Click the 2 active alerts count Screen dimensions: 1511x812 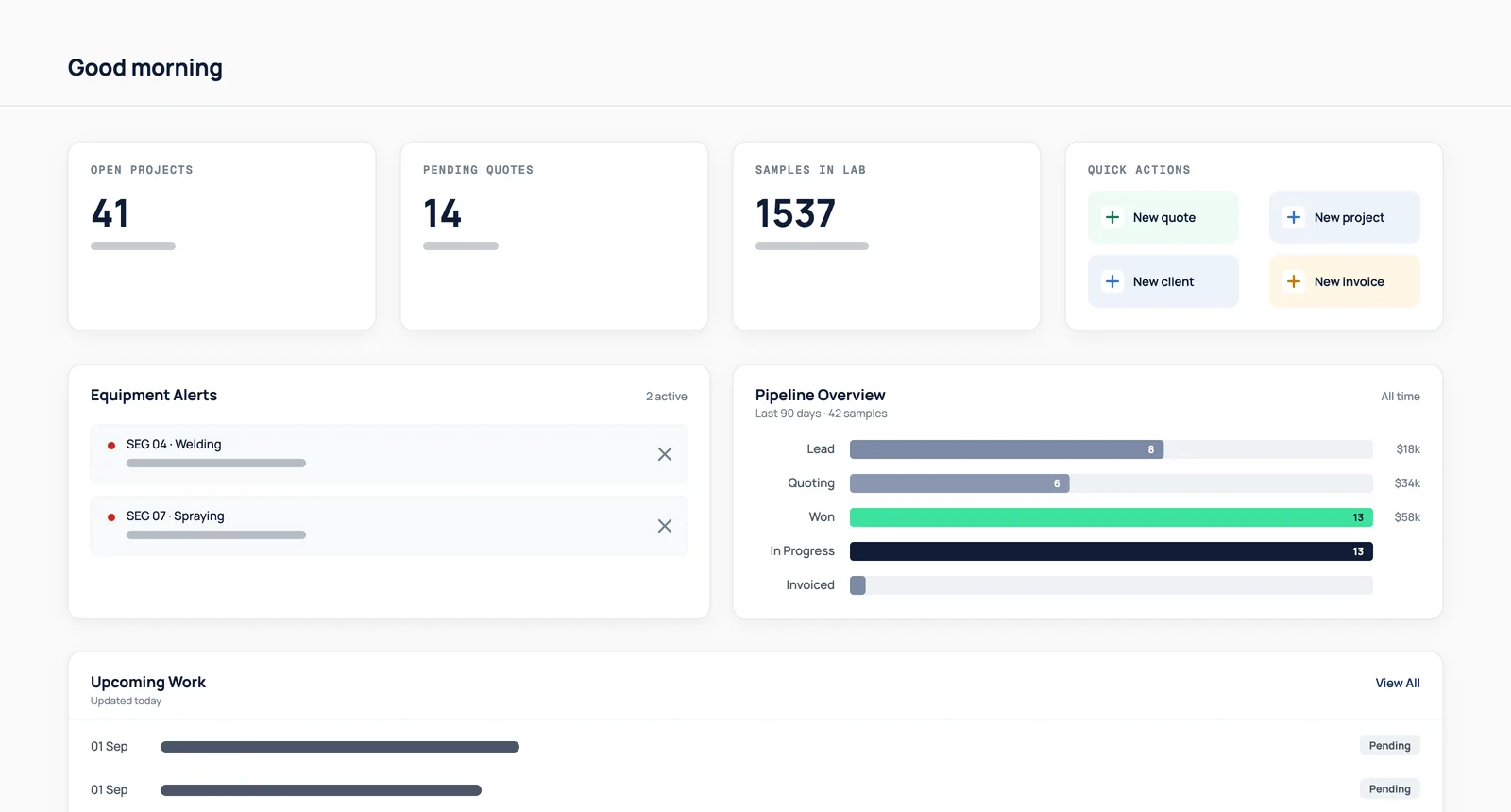click(667, 397)
